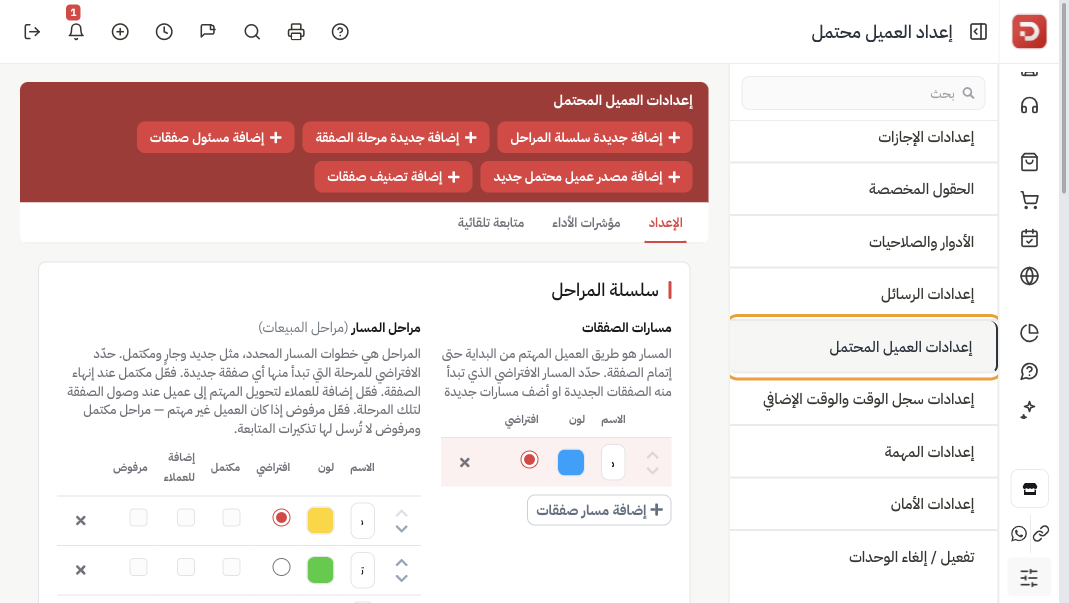Open إعدادات سجل الوقت والوقت الإضافي
This screenshot has height=603, width=1069.
tap(863, 399)
